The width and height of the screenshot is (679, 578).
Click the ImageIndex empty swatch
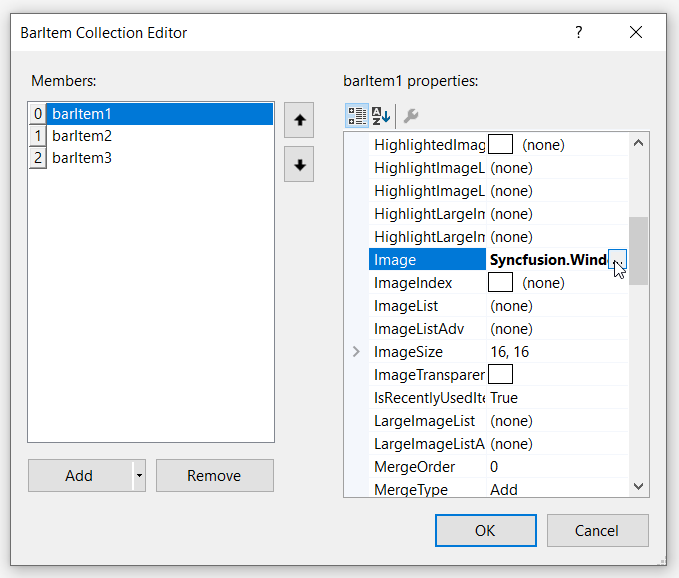pyautogui.click(x=500, y=283)
